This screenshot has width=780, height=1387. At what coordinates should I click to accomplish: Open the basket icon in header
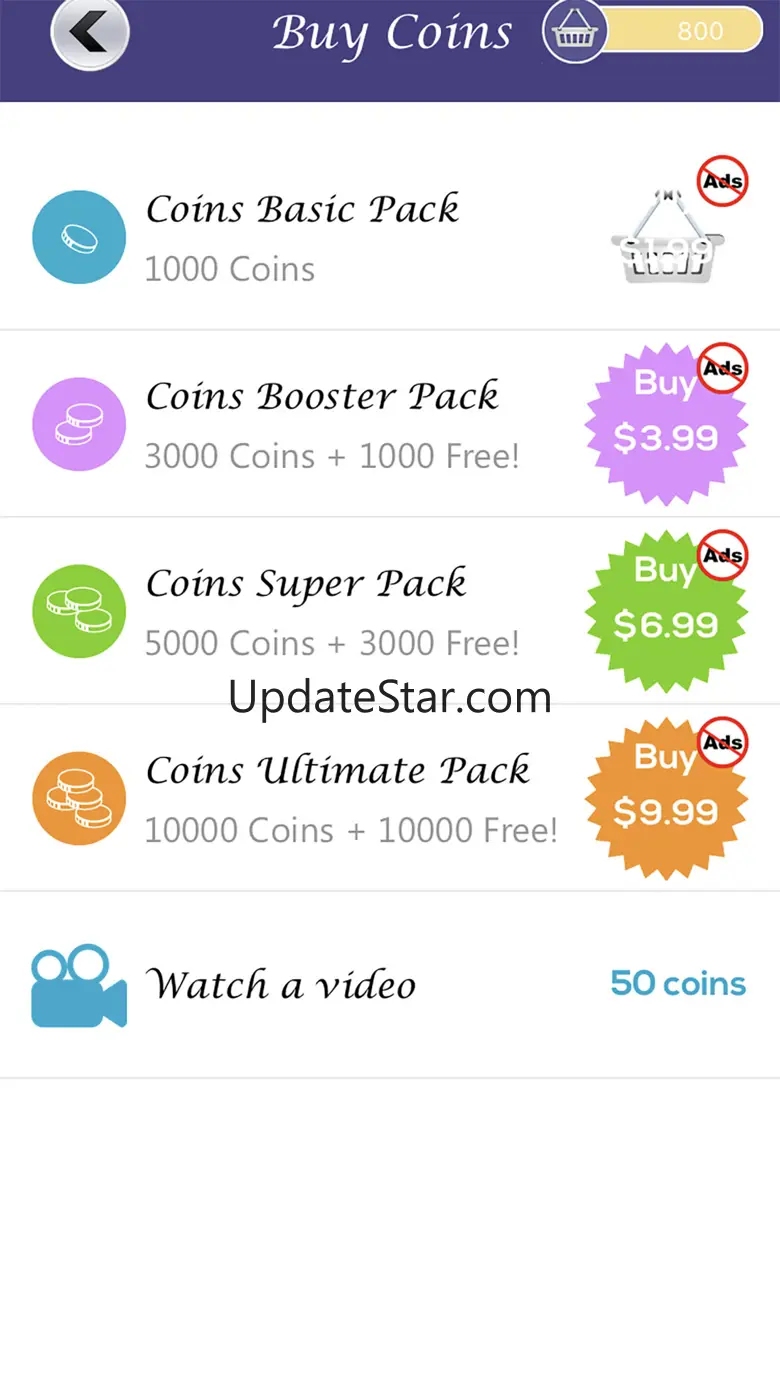575,31
